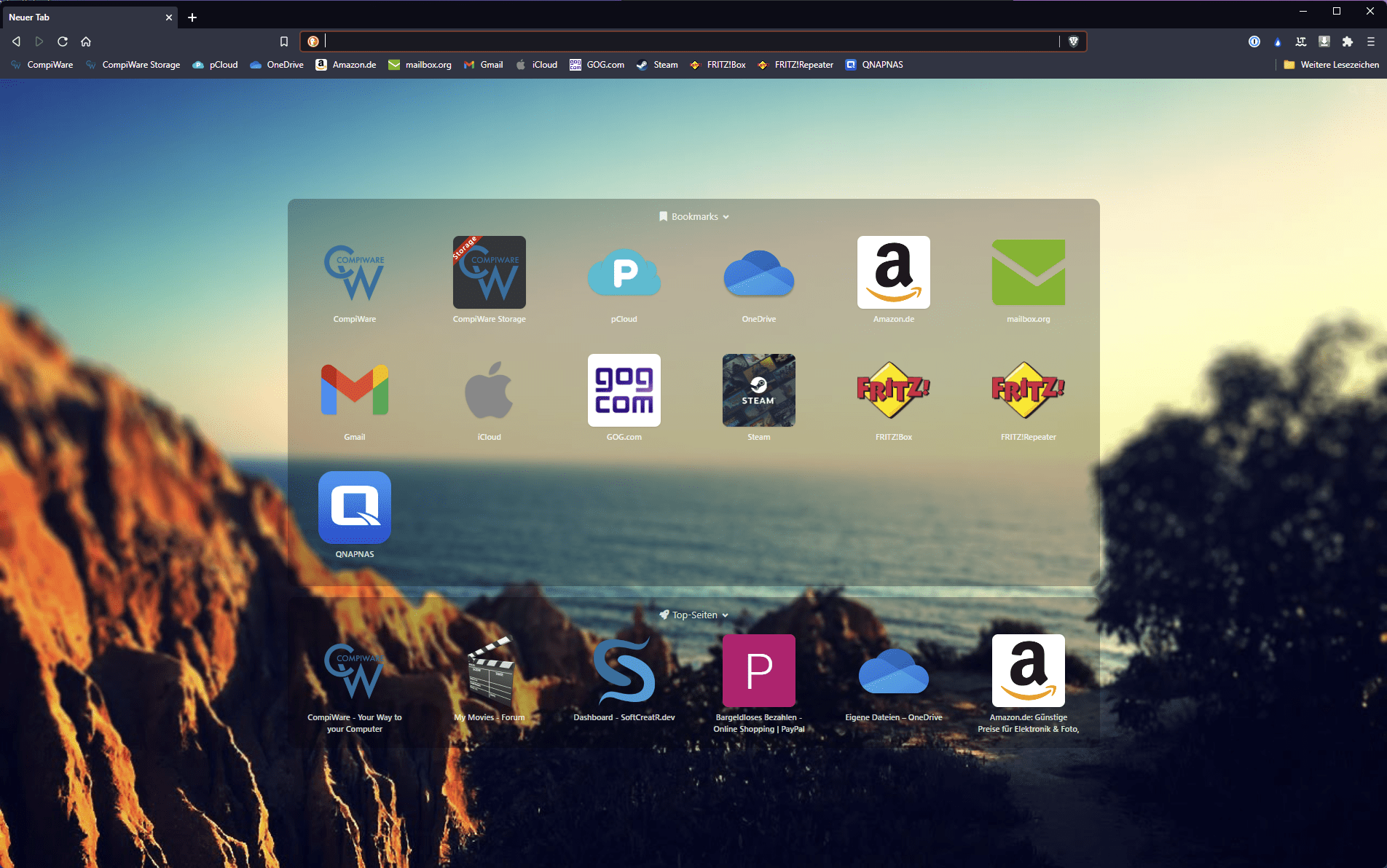Open the iCloud Apple logo tile
The image size is (1387, 868).
tap(490, 398)
